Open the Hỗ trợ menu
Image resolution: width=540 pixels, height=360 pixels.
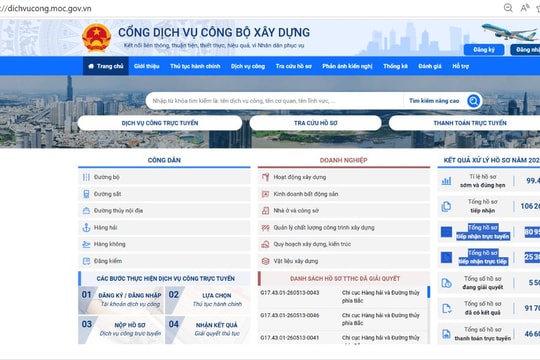460,66
